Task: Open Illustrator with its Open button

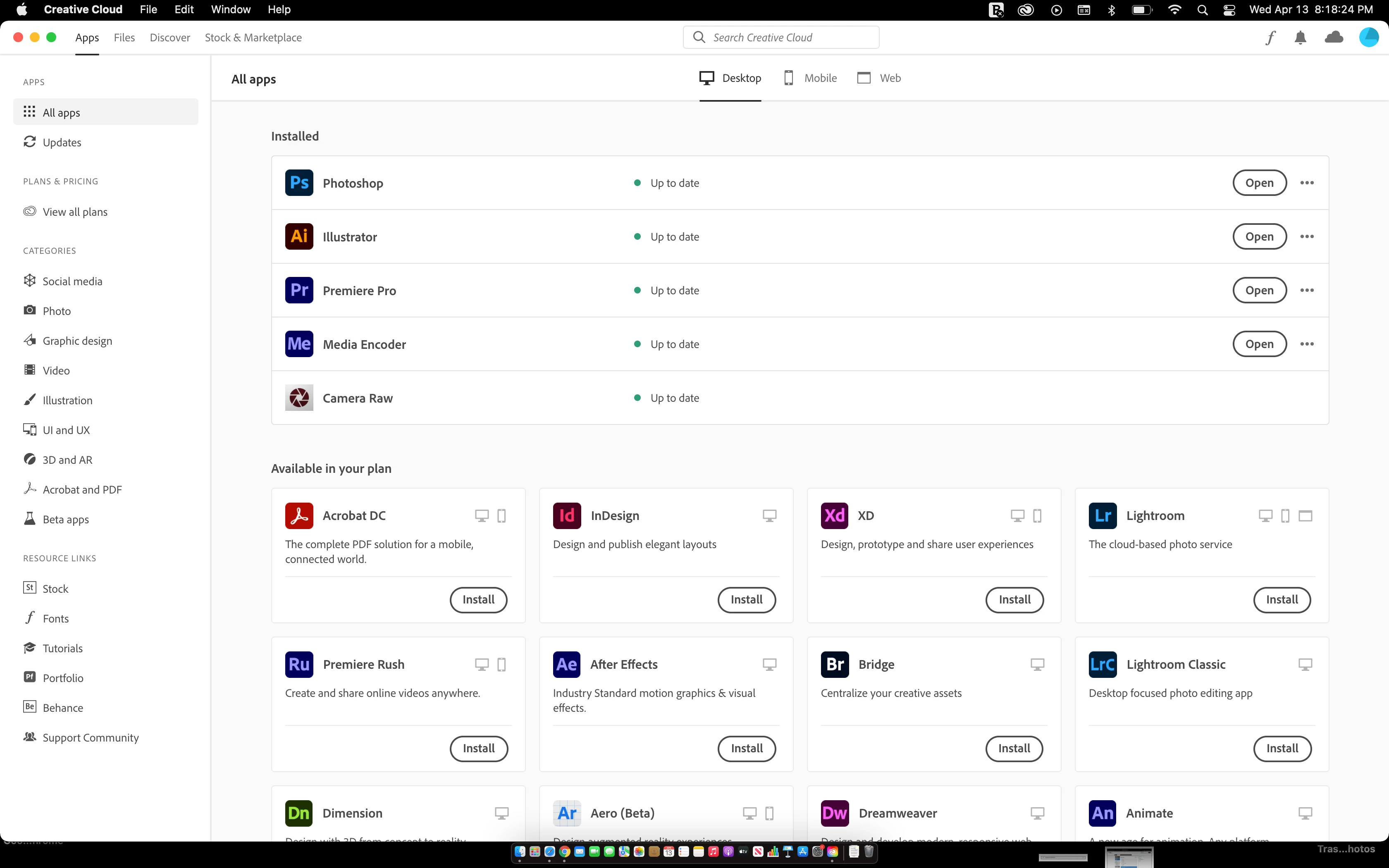Action: [1259, 236]
